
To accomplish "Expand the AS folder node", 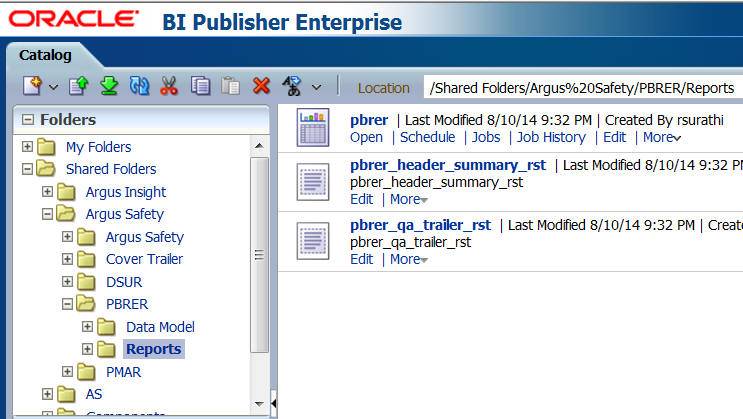I will click(47, 394).
